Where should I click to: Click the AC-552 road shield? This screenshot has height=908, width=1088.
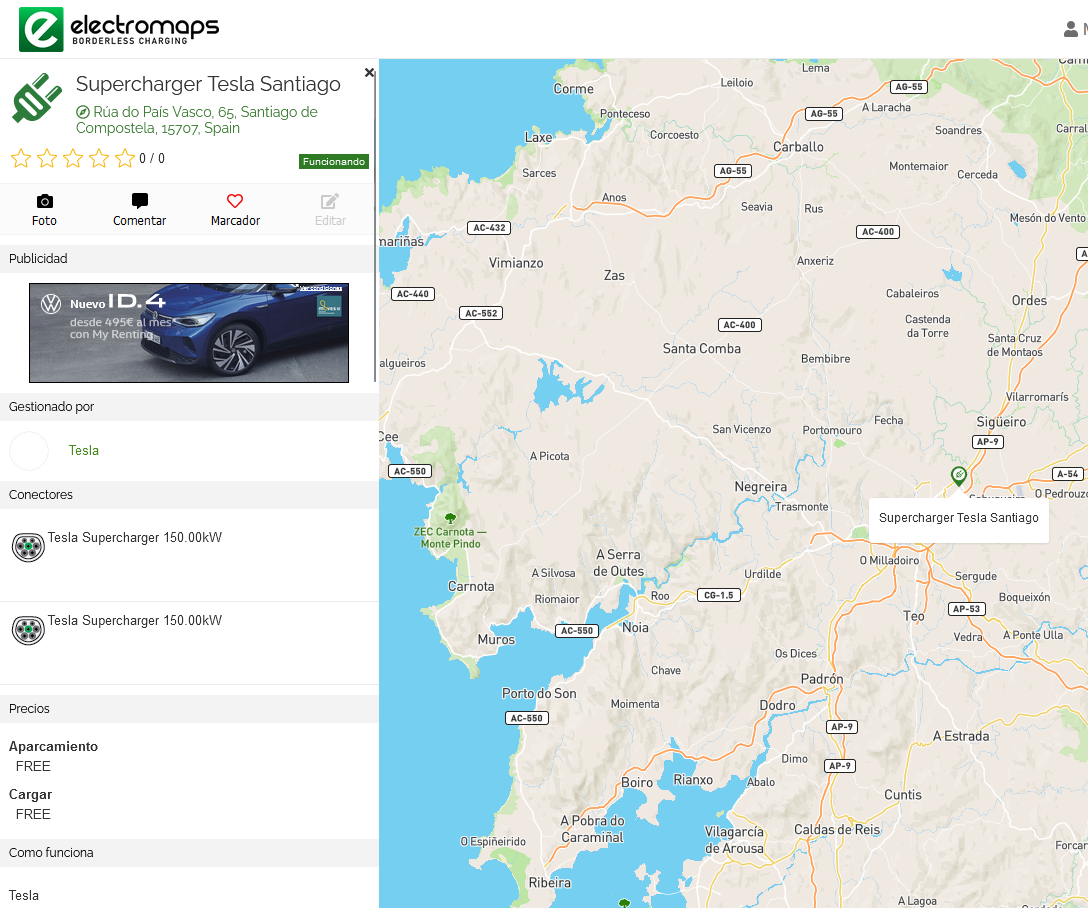tap(481, 314)
